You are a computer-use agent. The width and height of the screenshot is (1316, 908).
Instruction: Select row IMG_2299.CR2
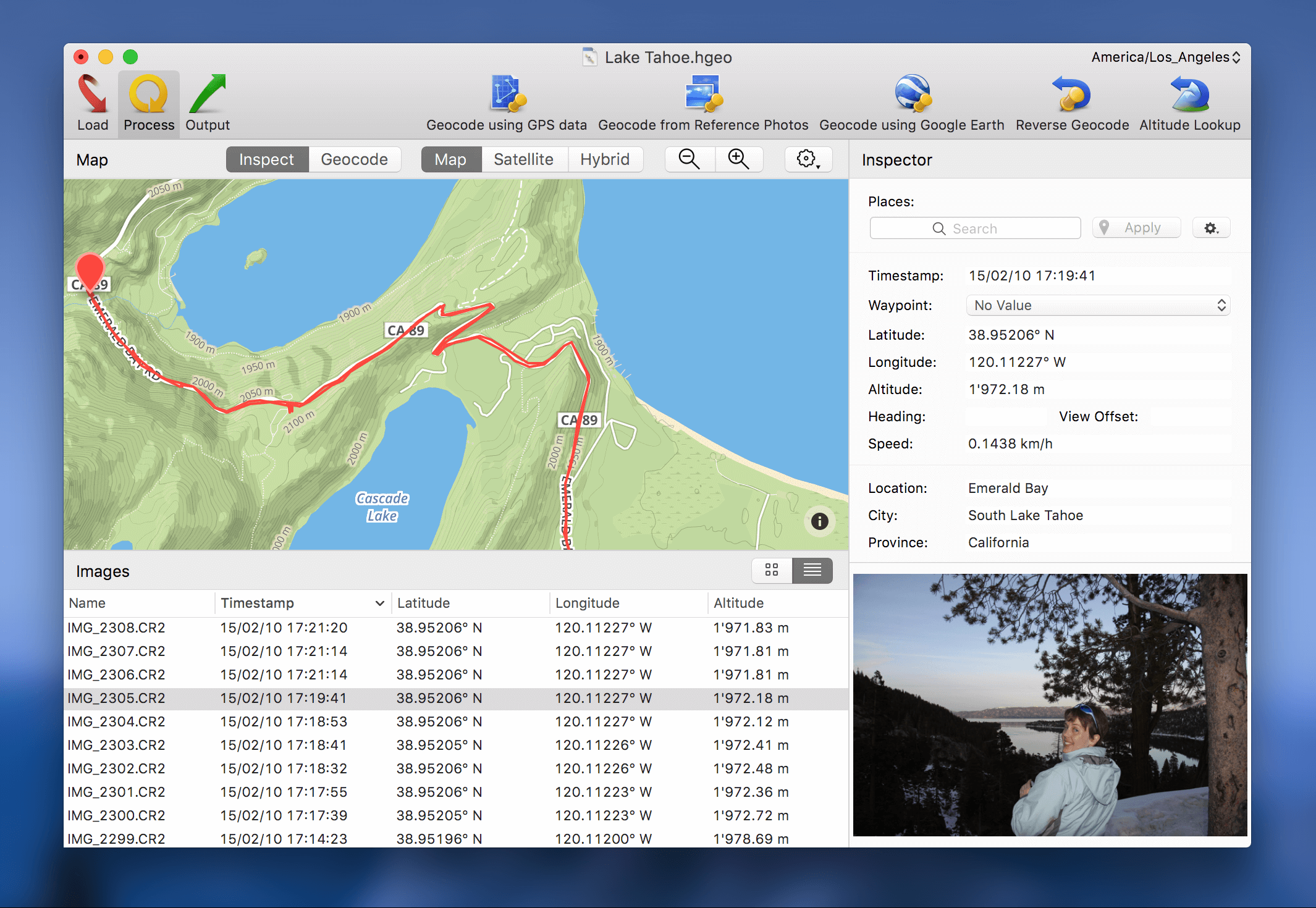456,839
